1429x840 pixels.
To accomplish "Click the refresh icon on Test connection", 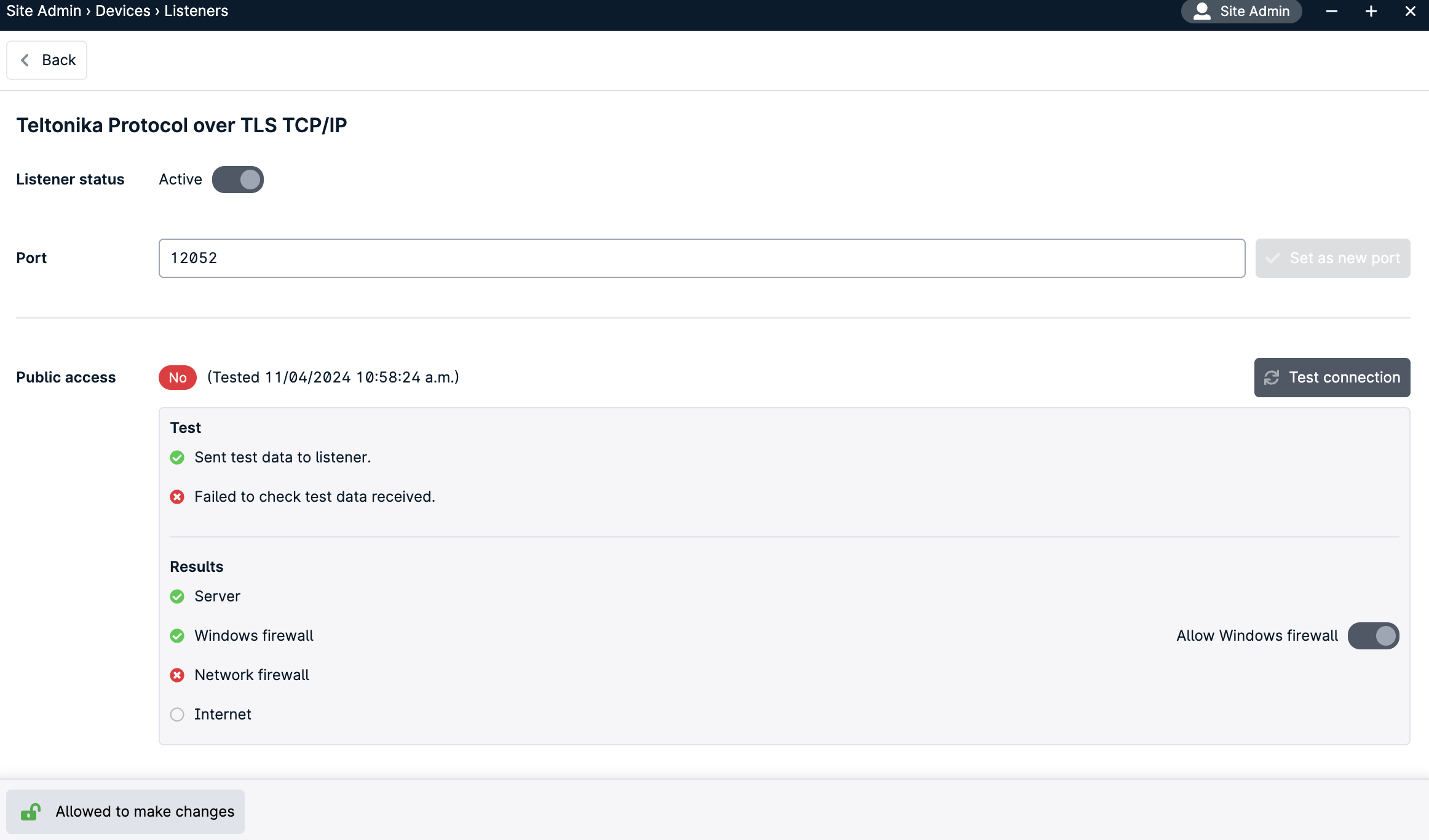I will [1272, 378].
